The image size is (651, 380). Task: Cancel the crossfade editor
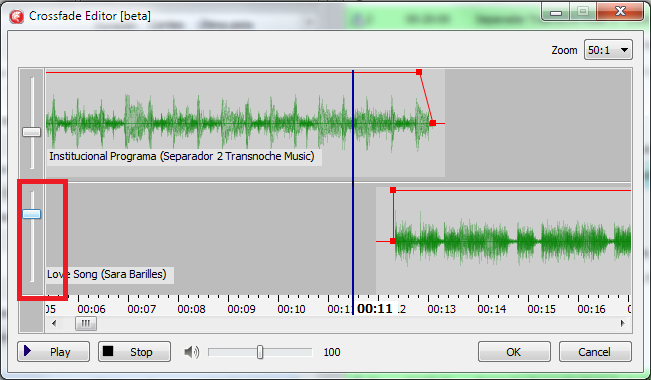pos(595,352)
